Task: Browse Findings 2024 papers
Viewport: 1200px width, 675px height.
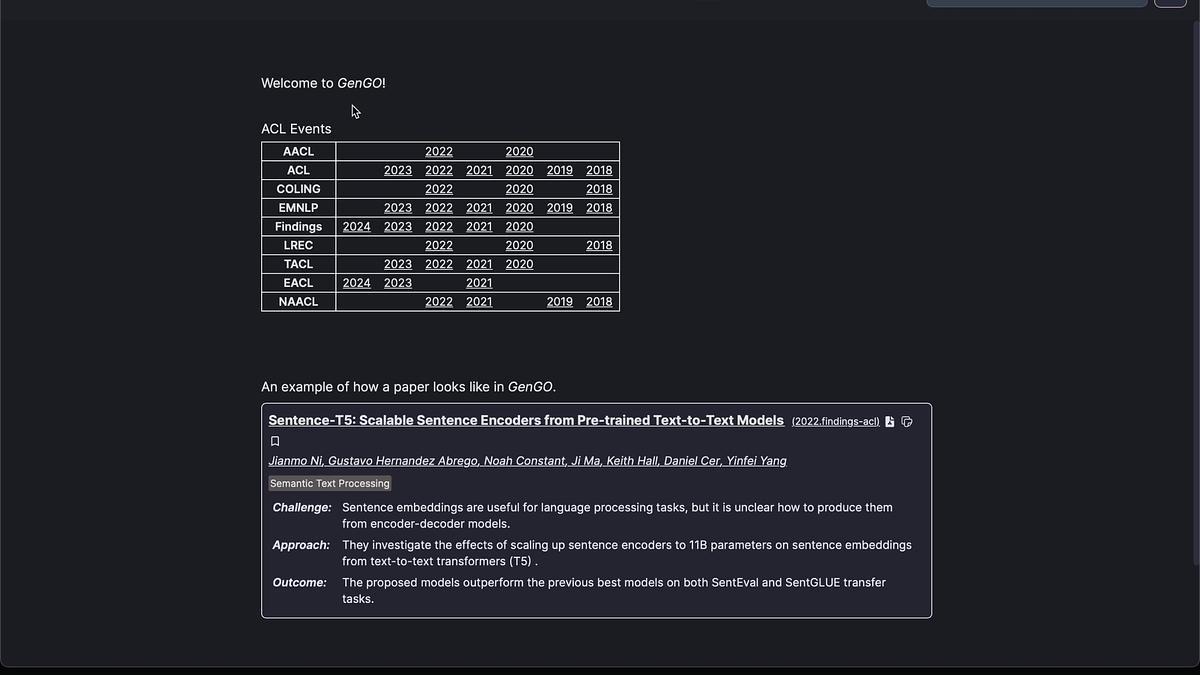Action: click(x=357, y=227)
